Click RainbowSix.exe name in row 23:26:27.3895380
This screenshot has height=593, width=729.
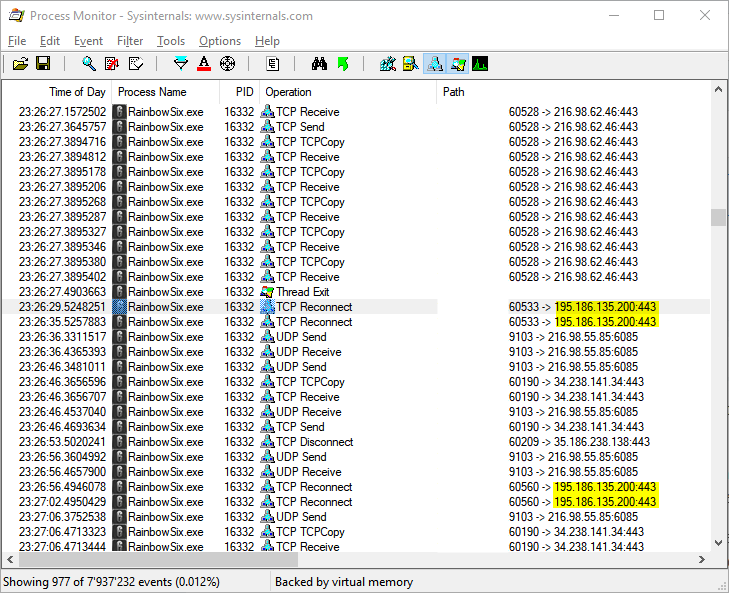click(x=166, y=262)
